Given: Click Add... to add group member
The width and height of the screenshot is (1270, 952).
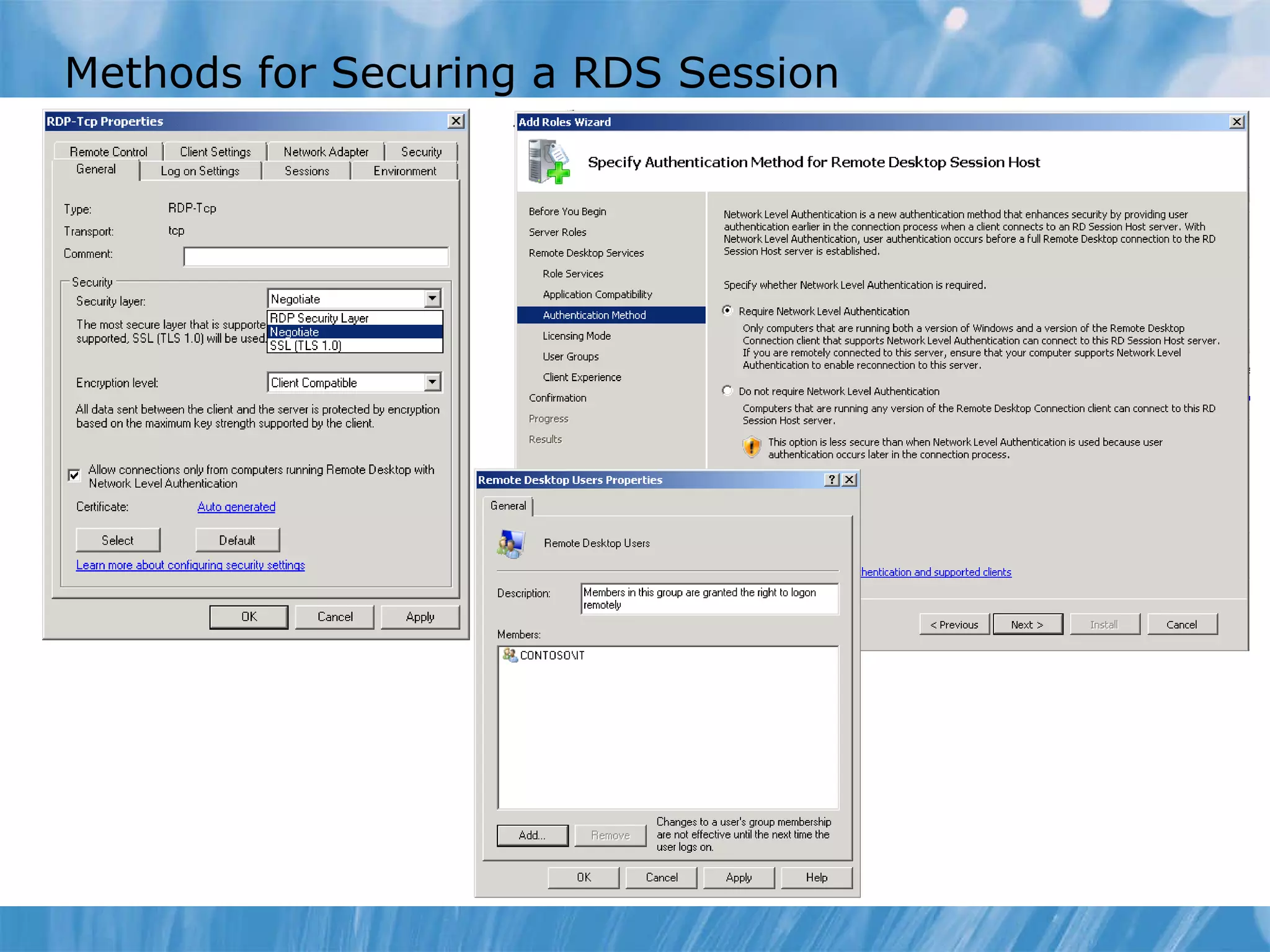Looking at the screenshot, I should coord(532,835).
